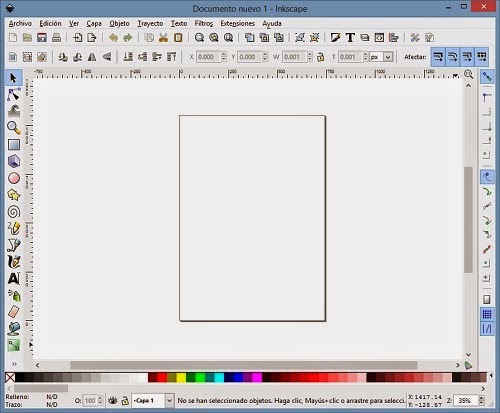Toggle snap to grid button
Viewport: 500px width, 413px height.
[487, 314]
